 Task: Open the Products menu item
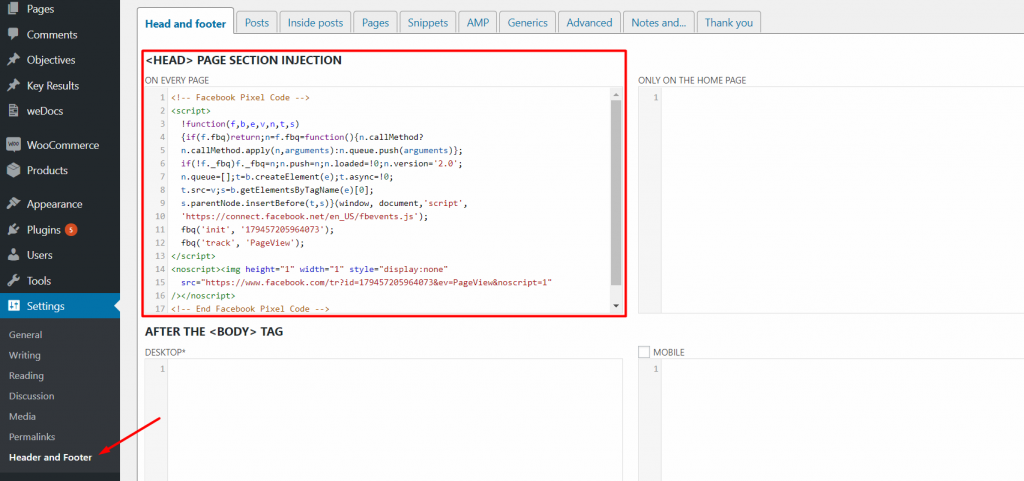tap(47, 170)
